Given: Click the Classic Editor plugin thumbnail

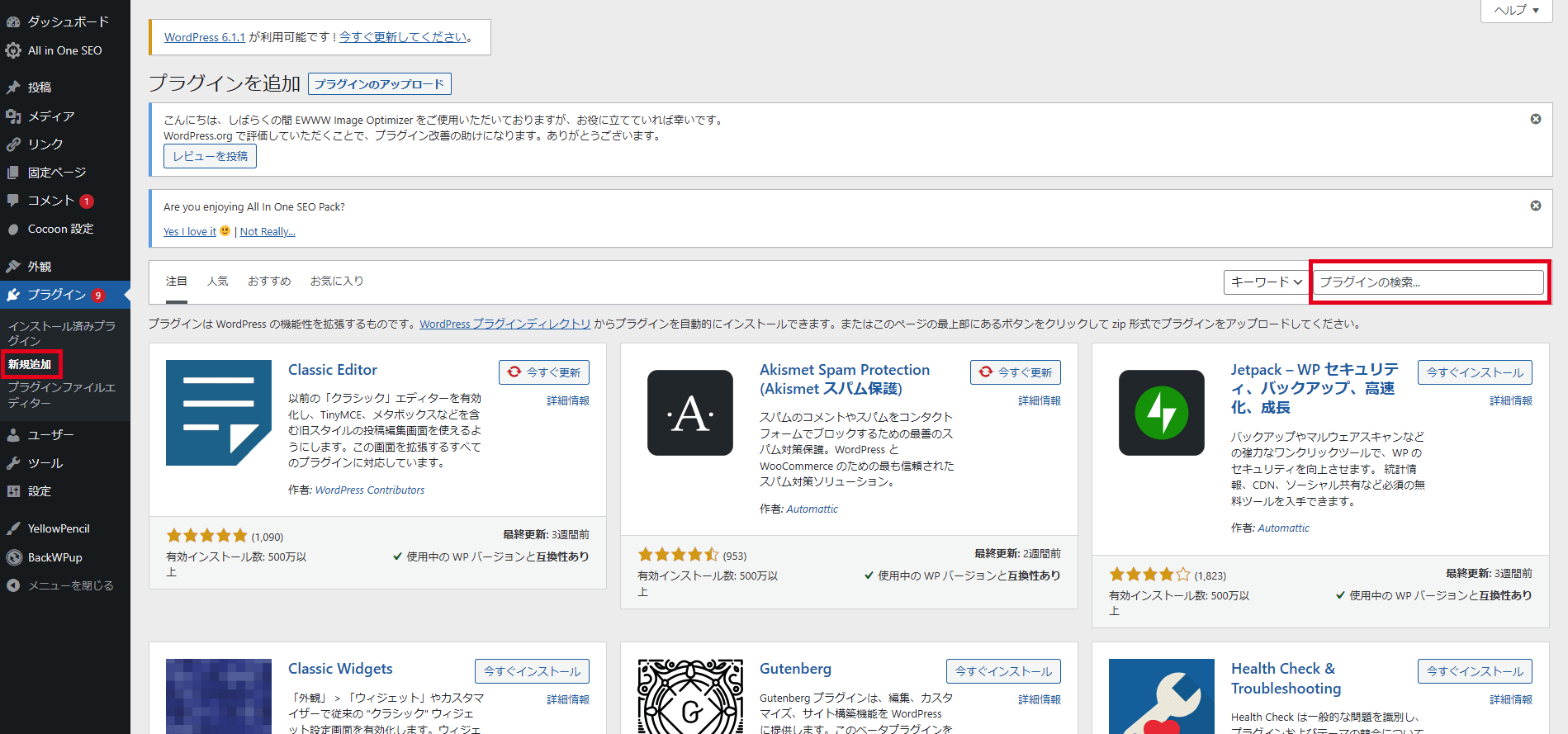Looking at the screenshot, I should click(219, 413).
